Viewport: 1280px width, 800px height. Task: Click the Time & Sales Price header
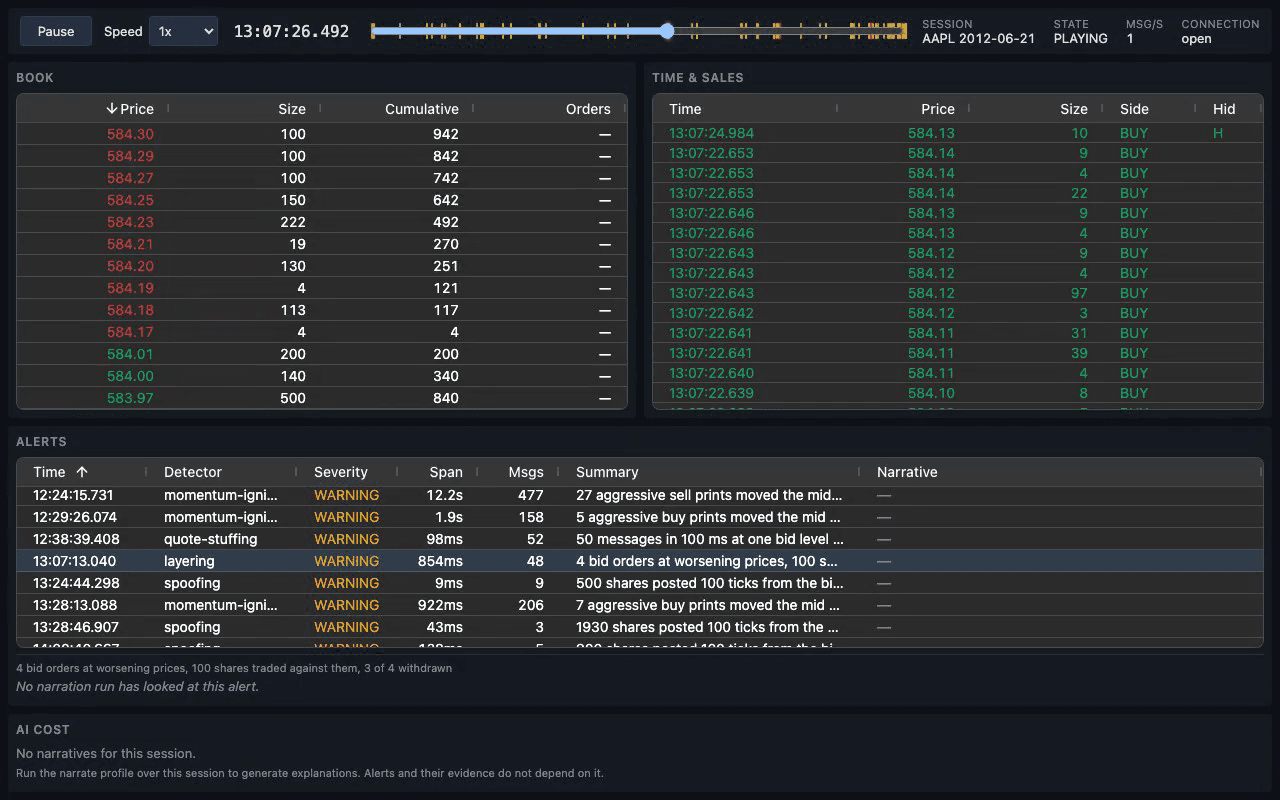938,109
